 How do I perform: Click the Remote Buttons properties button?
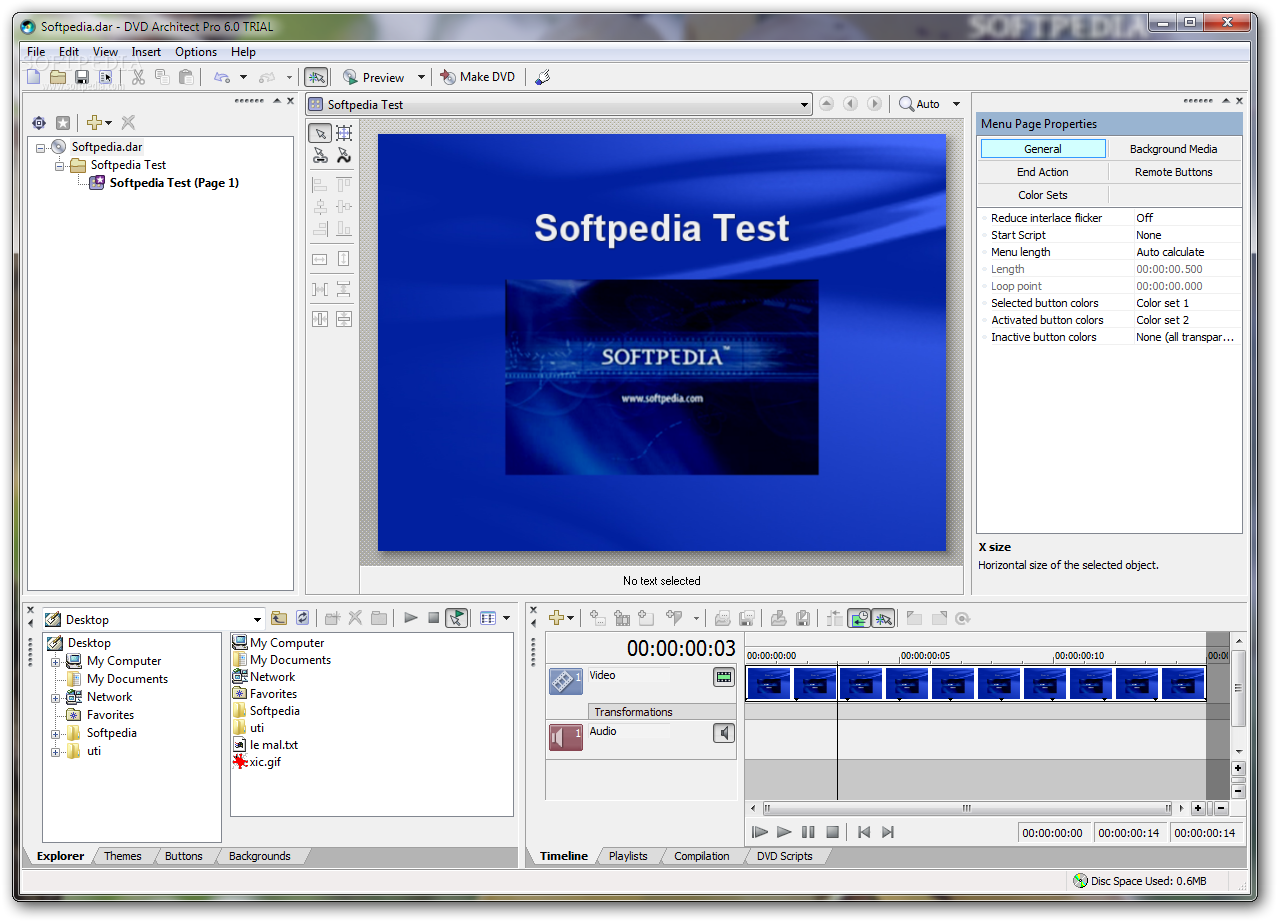pyautogui.click(x=1174, y=172)
